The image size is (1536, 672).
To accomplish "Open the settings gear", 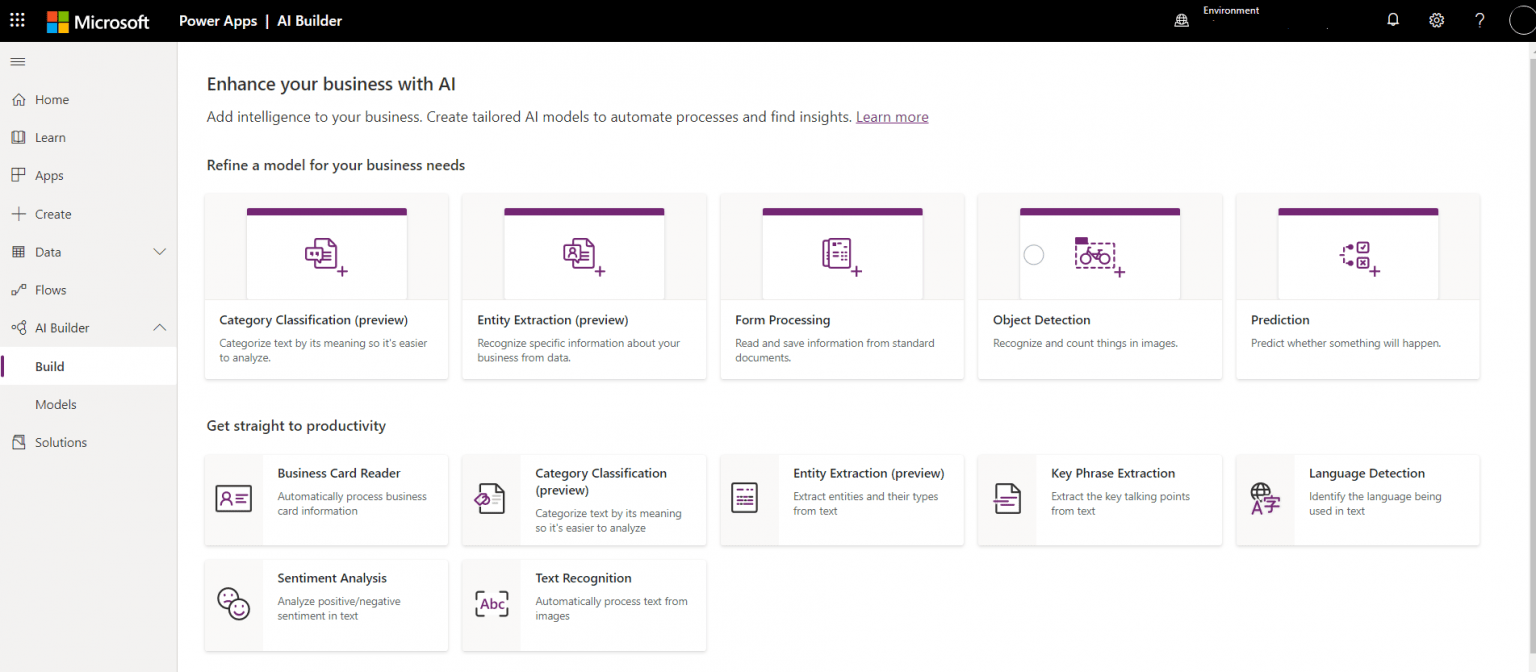I will point(1437,20).
